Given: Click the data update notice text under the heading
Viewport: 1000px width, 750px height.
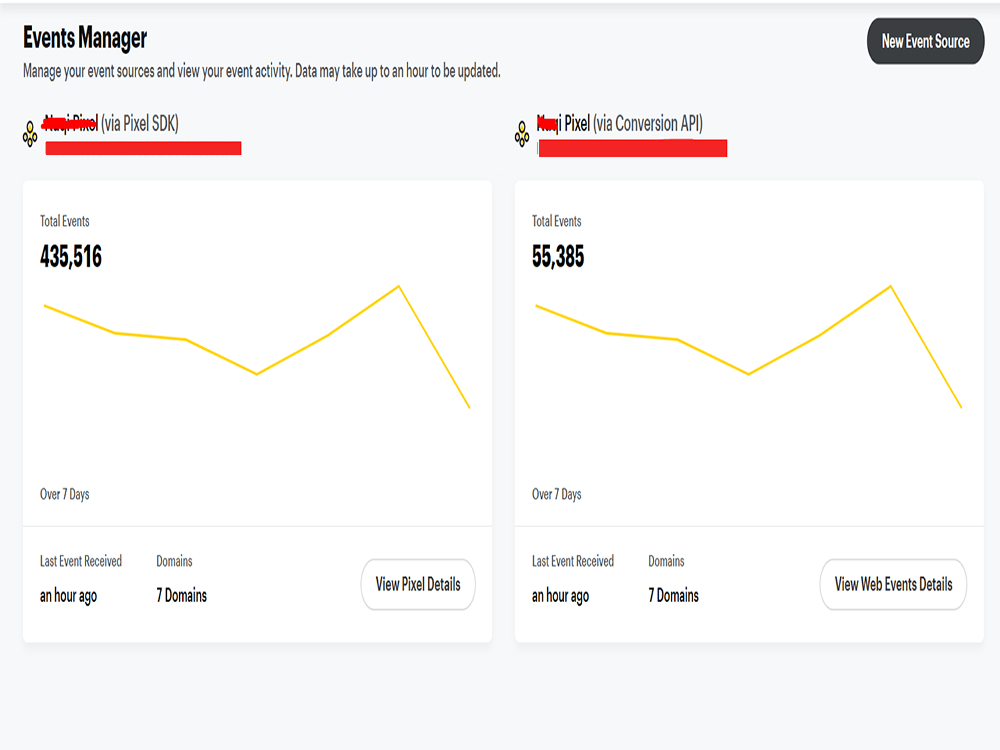Looking at the screenshot, I should 262,71.
